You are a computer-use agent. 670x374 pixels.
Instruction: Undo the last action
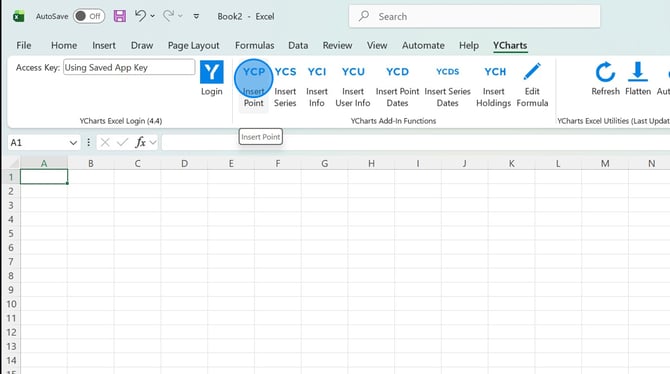click(x=140, y=16)
